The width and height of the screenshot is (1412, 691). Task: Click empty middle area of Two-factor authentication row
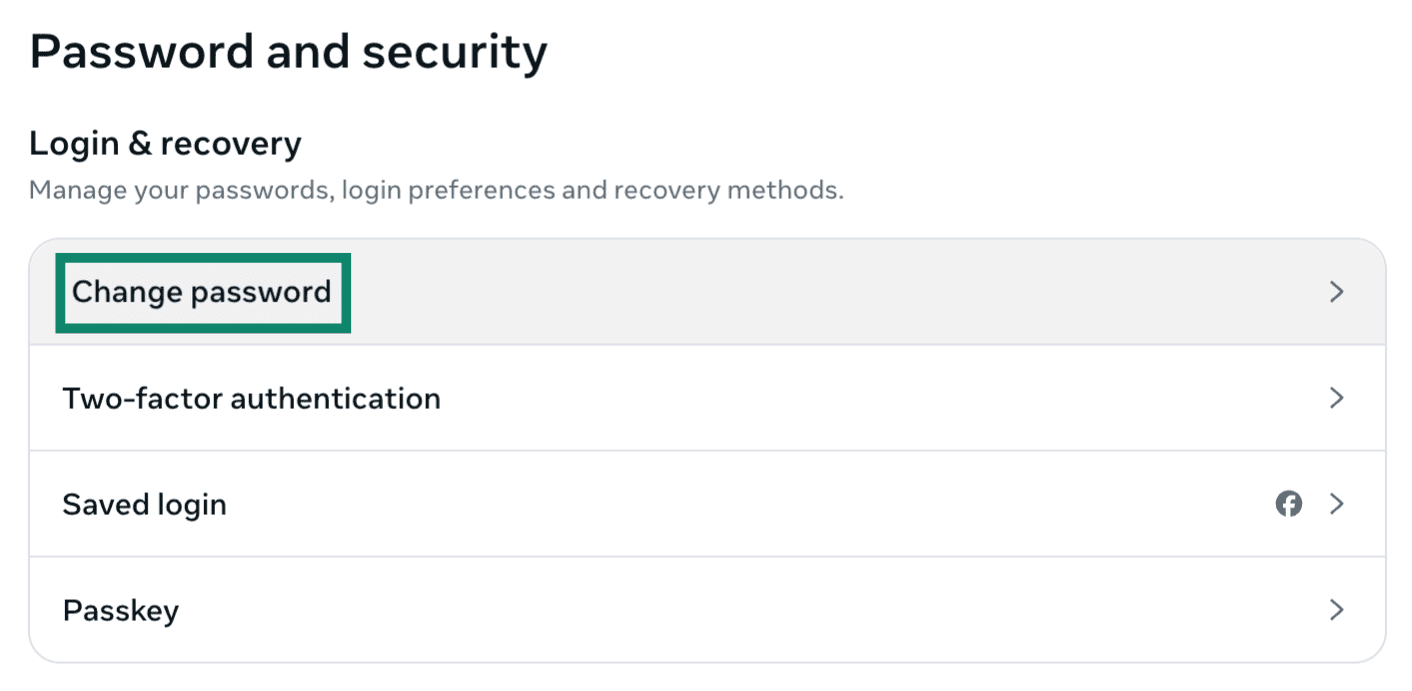[850, 398]
